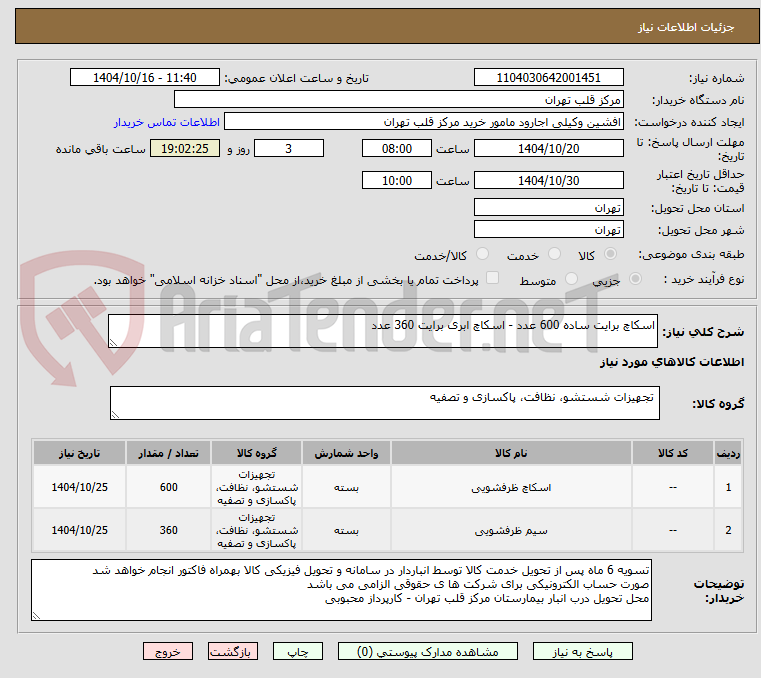Viewport: 761px width, 678px height.
Task: Click the quantity cell 600
Action: (168, 487)
